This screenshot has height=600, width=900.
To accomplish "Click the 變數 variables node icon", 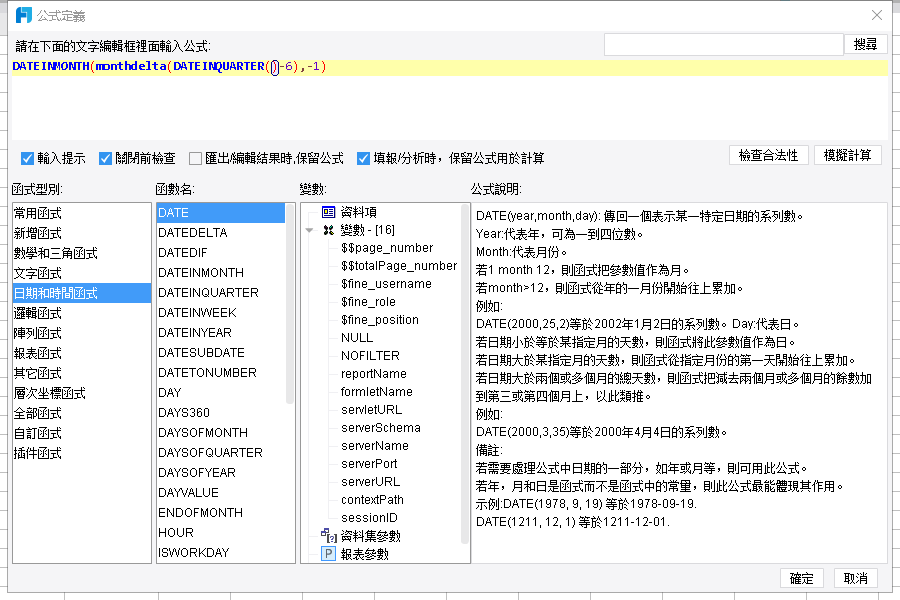I will pyautogui.click(x=328, y=230).
